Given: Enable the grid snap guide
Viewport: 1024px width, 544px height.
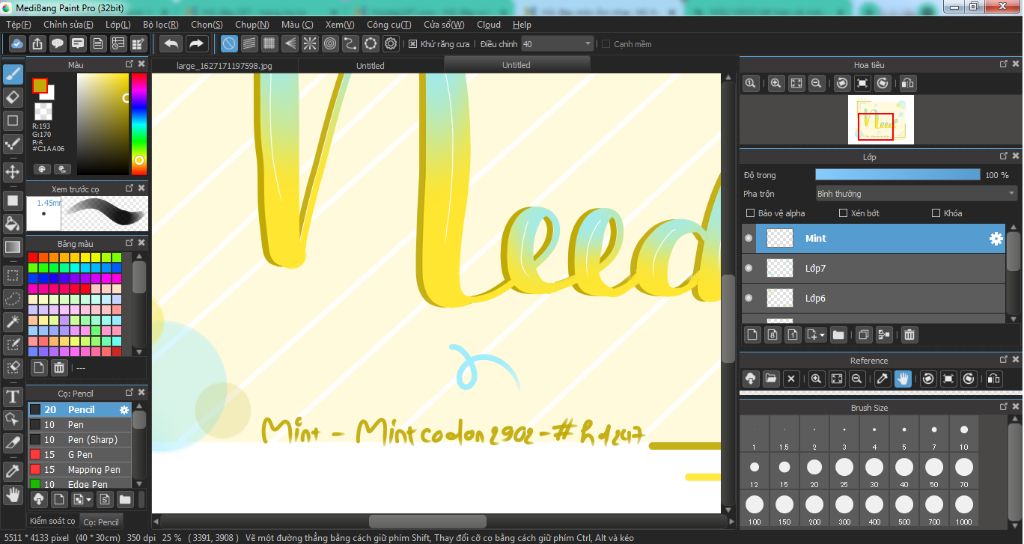Looking at the screenshot, I should pos(269,44).
